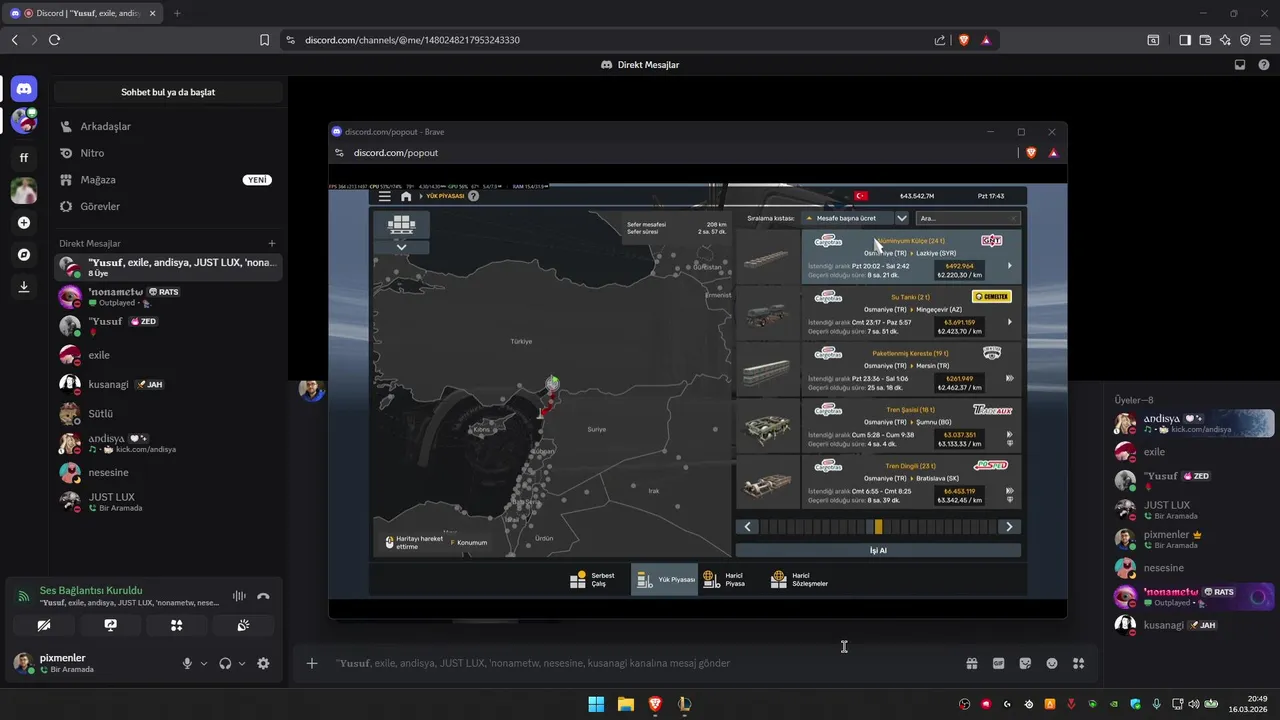The width and height of the screenshot is (1280, 720).
Task: Open noise suppression waveform icon
Action: pos(239,596)
